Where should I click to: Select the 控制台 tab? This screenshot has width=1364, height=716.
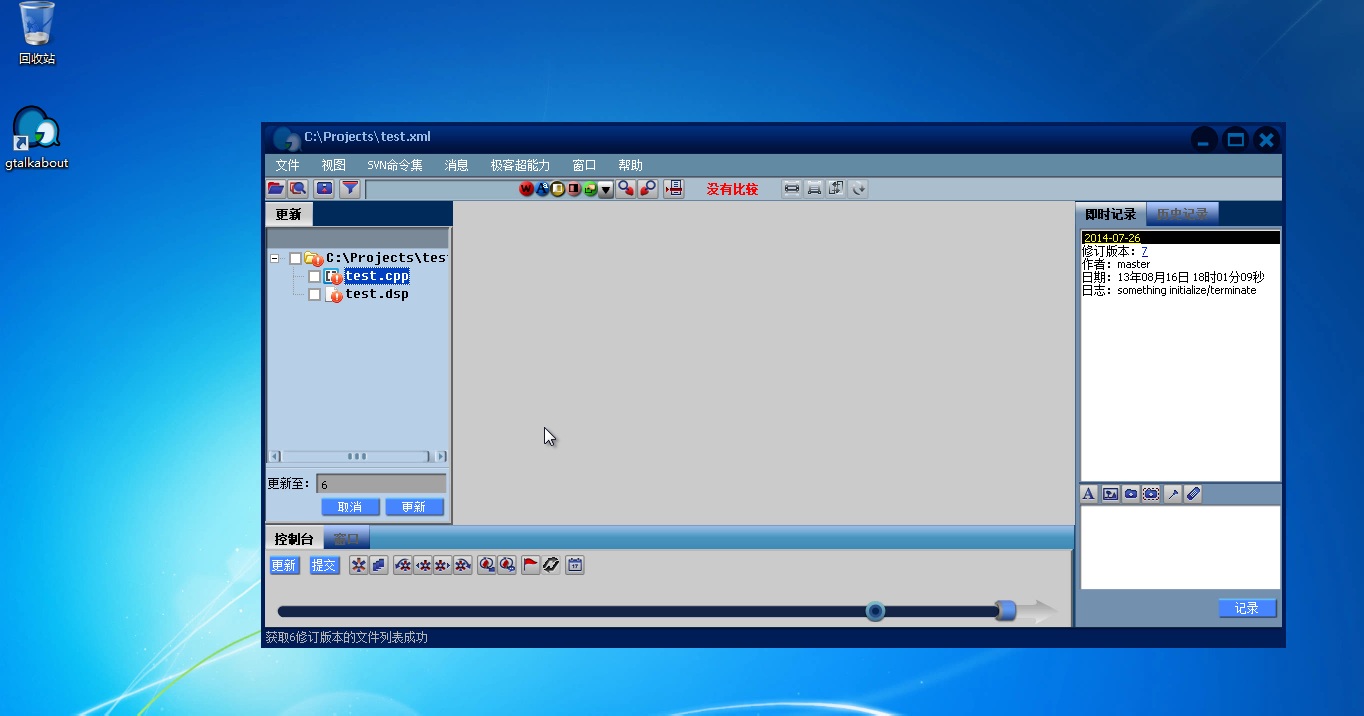[x=294, y=539]
